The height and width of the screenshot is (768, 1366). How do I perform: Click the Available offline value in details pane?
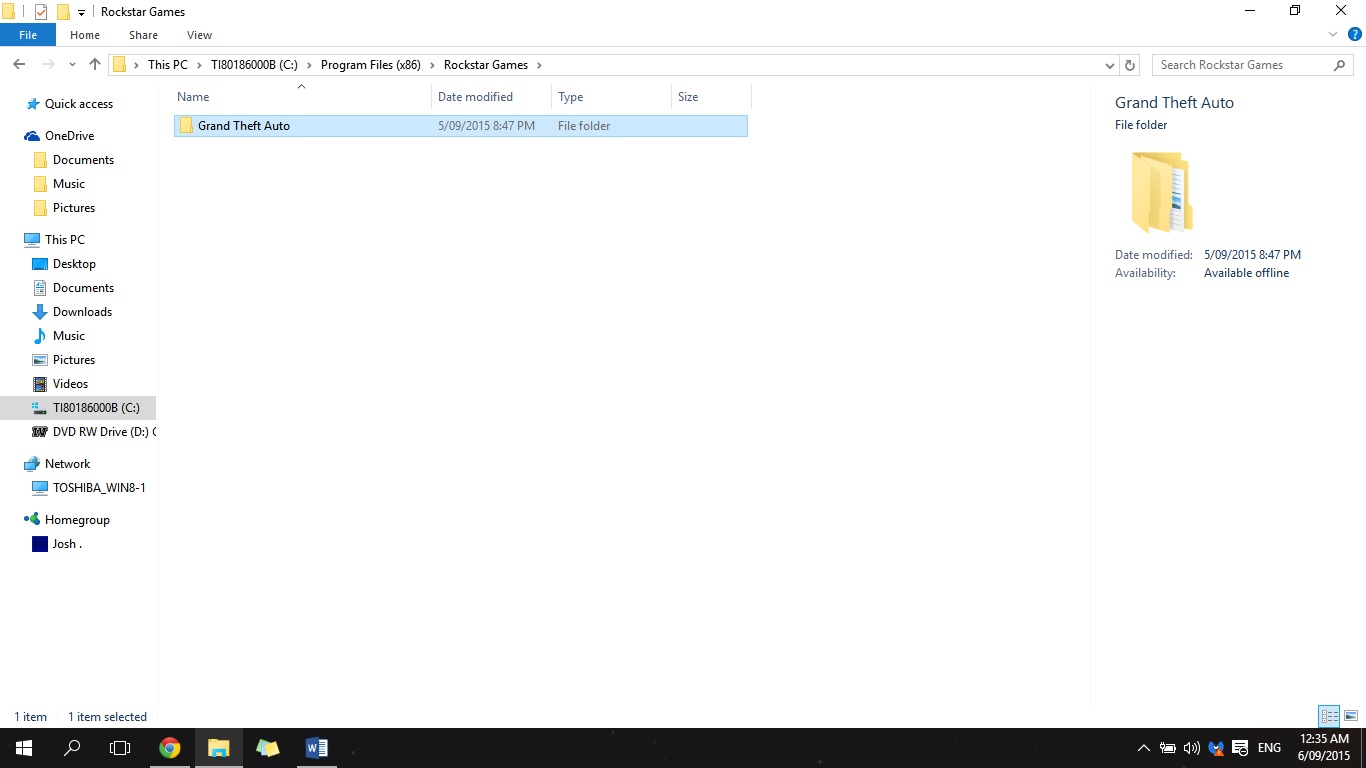click(1246, 273)
